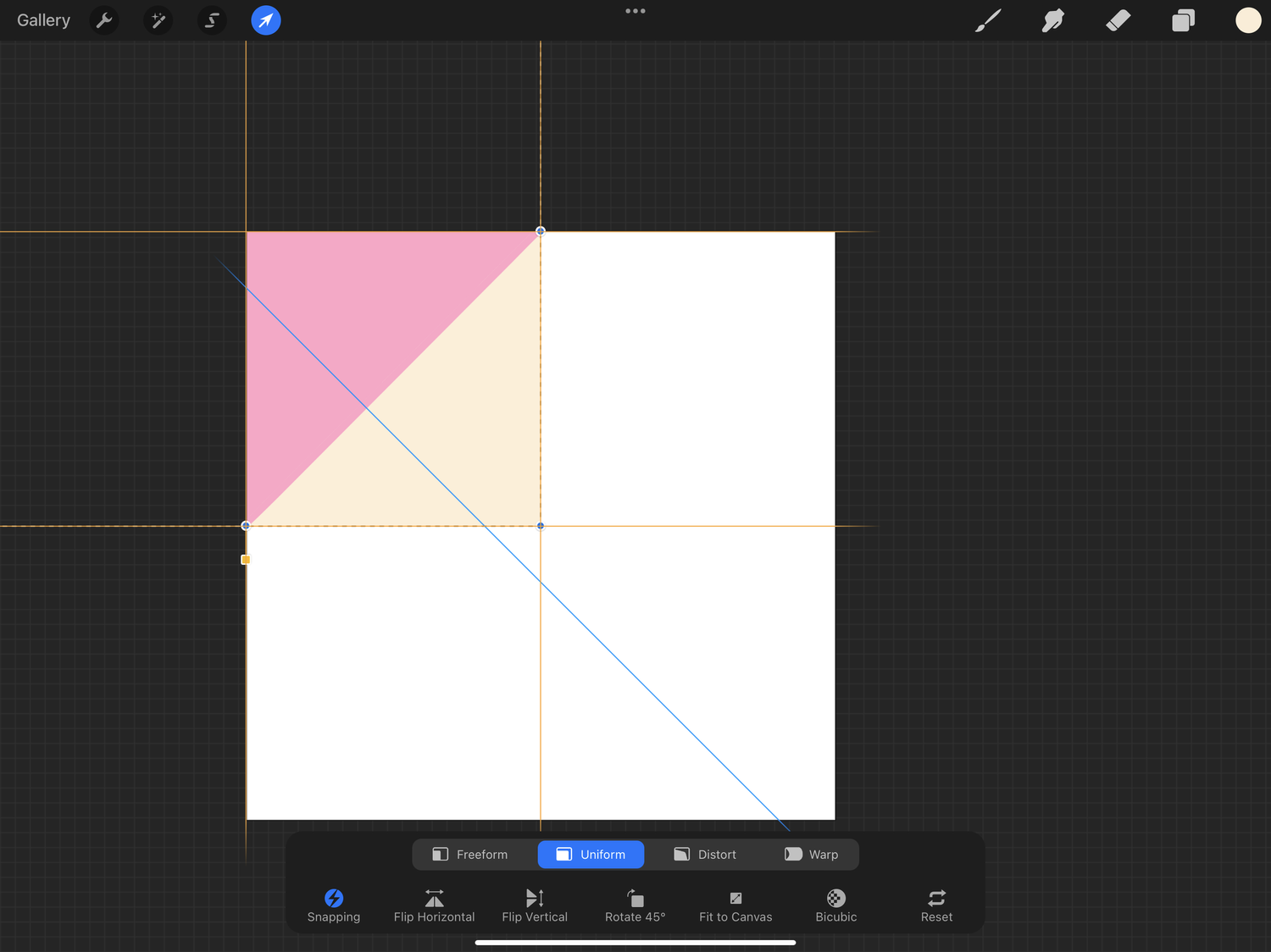The image size is (1271, 952).
Task: Enable Uniform transform mode
Action: [591, 854]
